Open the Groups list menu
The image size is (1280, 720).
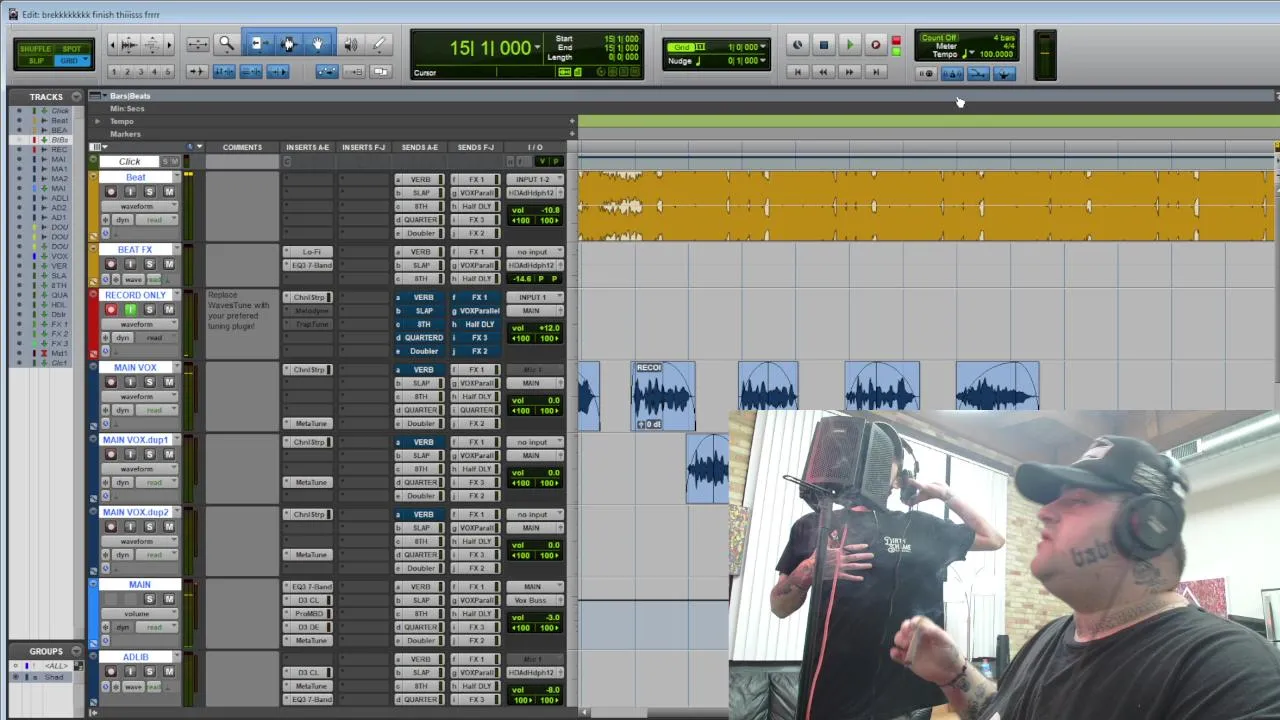point(76,651)
